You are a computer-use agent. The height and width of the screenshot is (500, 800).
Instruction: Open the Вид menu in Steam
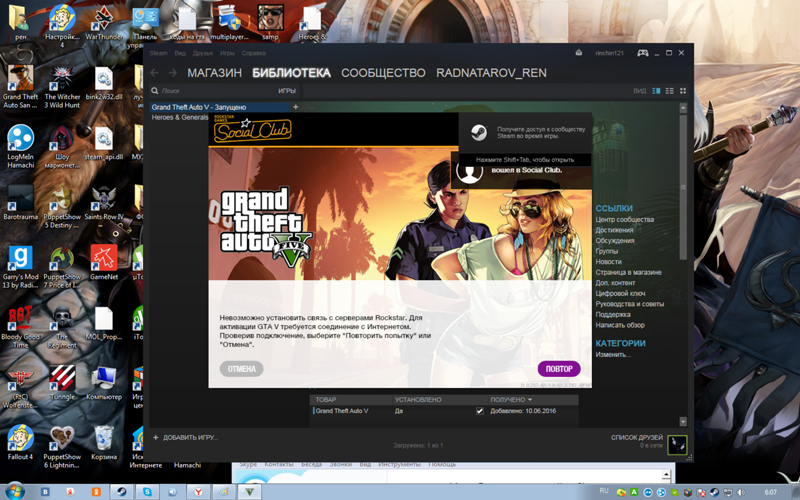tap(180, 53)
